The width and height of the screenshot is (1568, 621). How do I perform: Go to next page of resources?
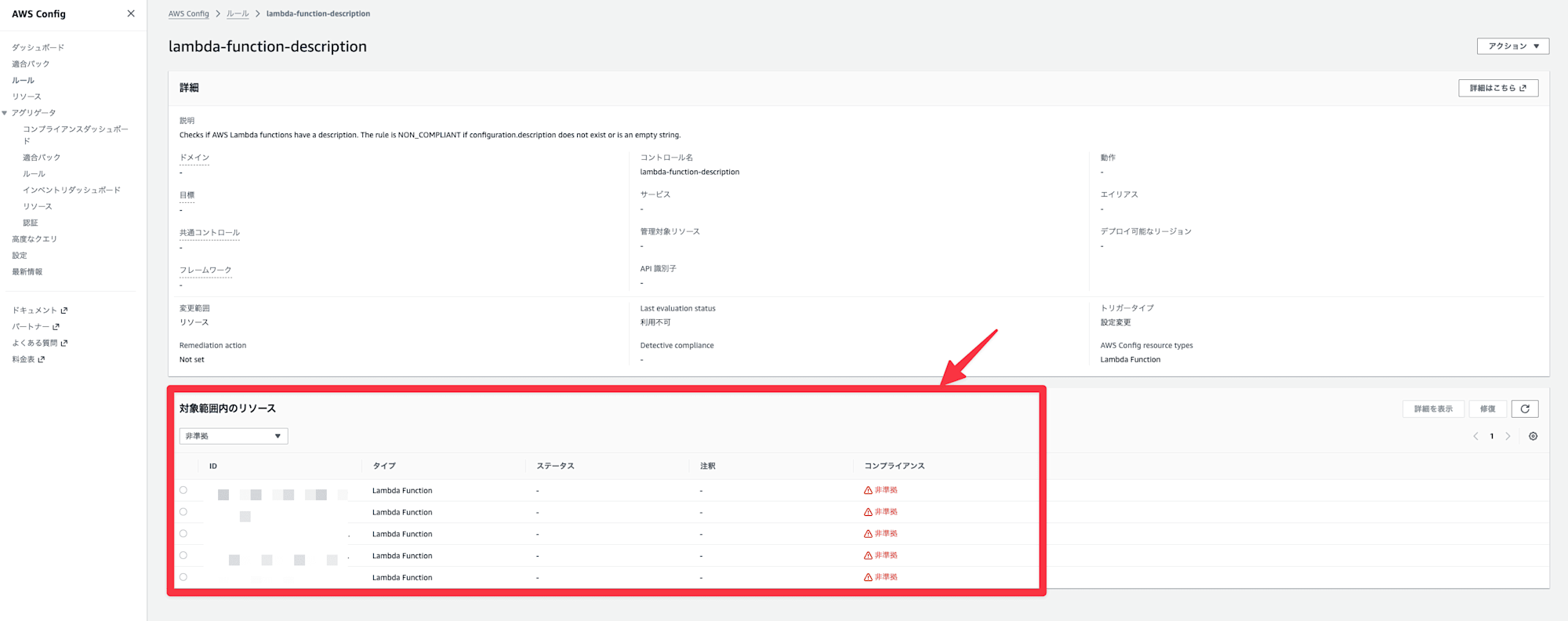1508,436
